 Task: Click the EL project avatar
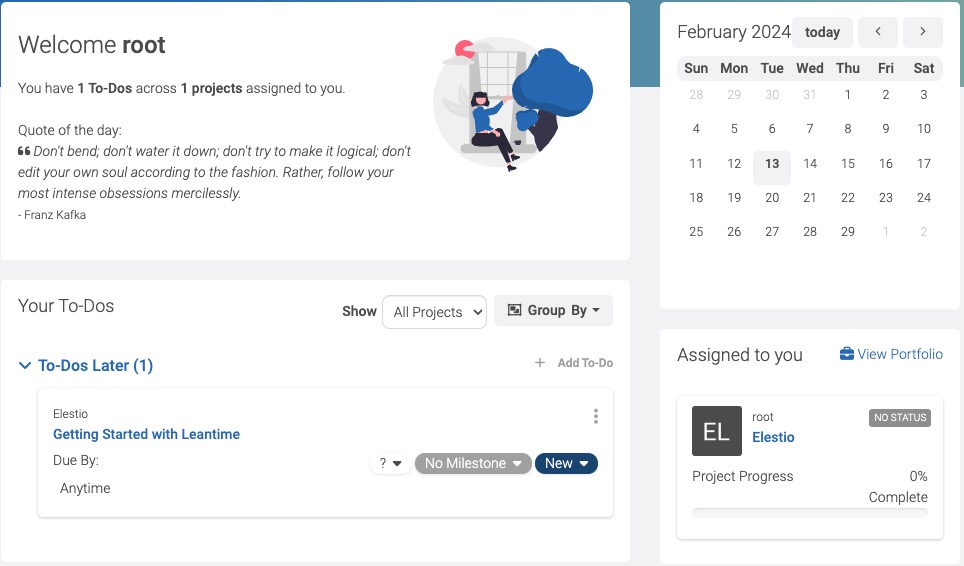(x=716, y=431)
